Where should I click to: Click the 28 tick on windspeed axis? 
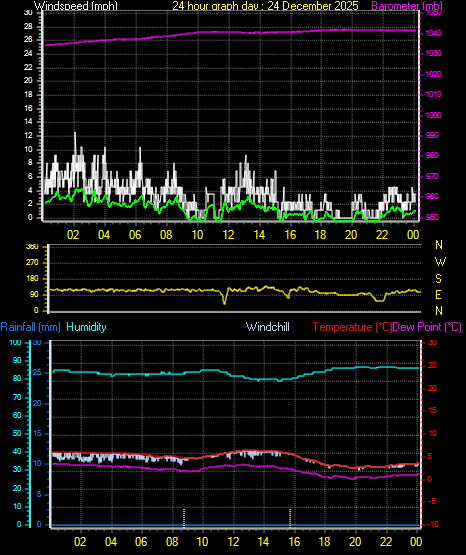(x=28, y=27)
